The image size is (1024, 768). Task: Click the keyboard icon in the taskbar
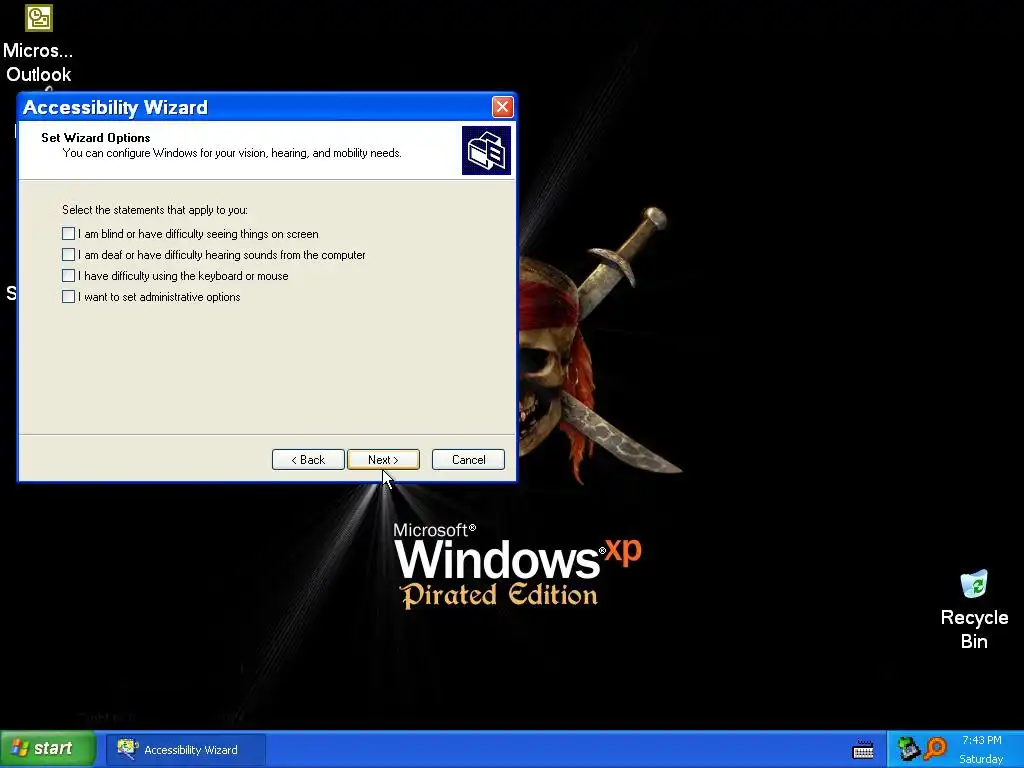(x=863, y=749)
